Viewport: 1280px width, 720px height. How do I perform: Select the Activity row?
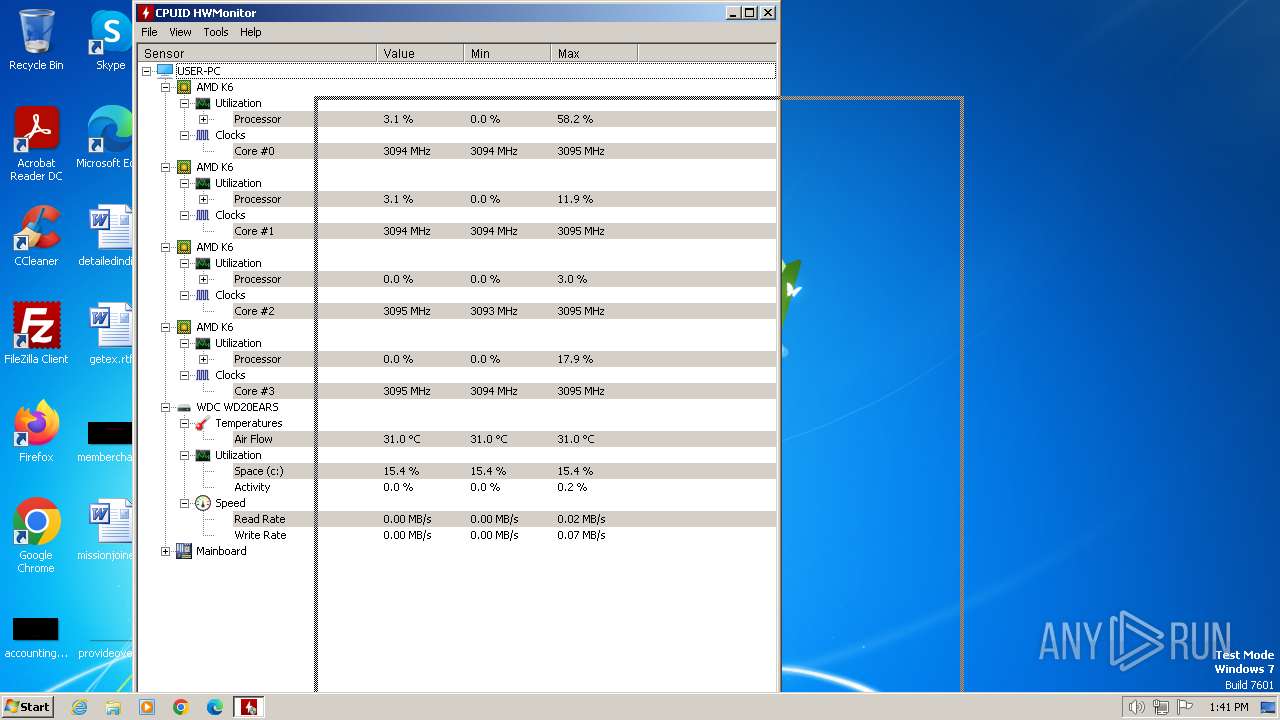(504, 487)
